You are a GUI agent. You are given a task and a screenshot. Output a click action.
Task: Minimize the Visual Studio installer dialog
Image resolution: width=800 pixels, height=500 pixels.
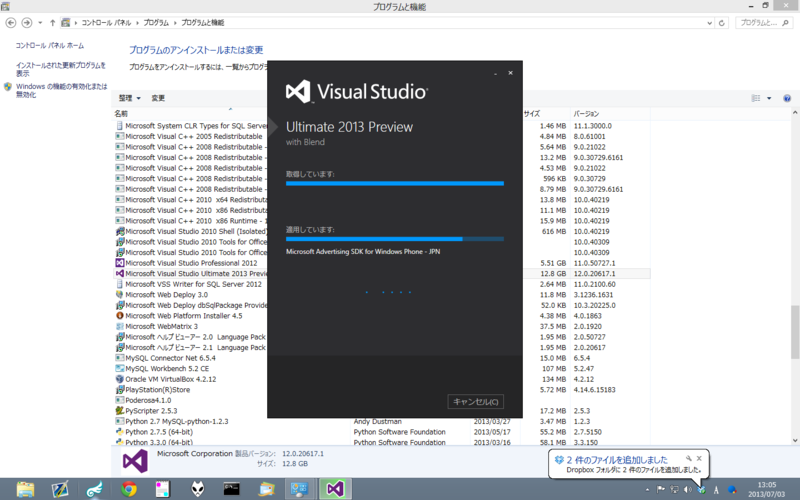(495, 73)
